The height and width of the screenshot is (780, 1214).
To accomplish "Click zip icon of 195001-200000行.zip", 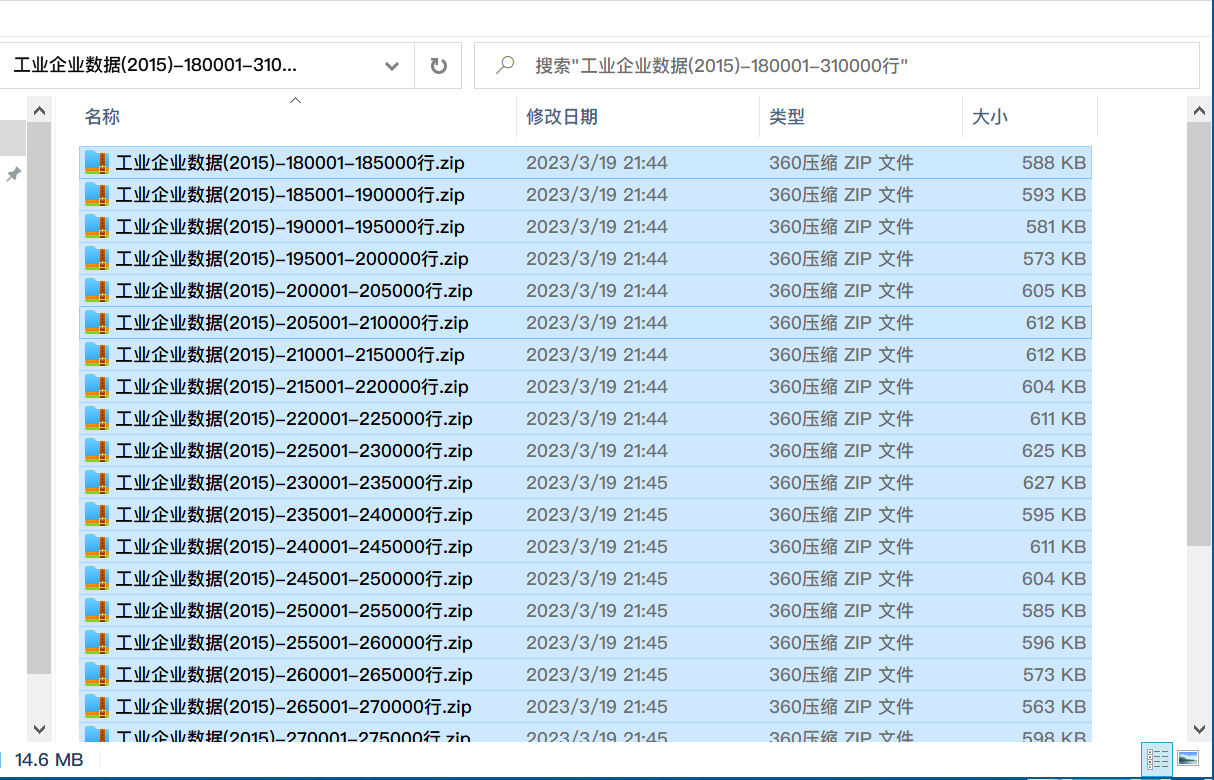I will tap(95, 259).
